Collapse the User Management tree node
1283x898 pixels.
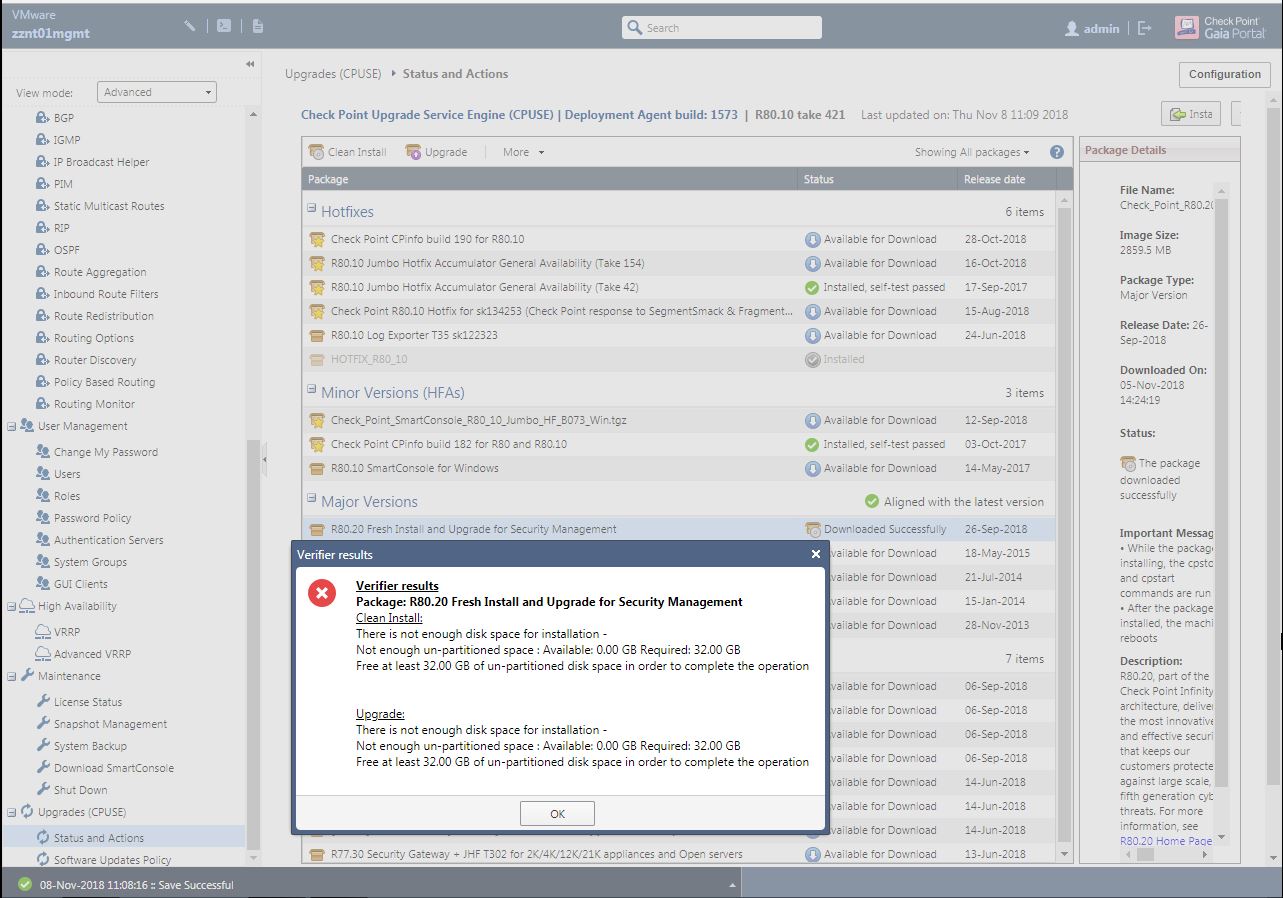pyautogui.click(x=12, y=426)
